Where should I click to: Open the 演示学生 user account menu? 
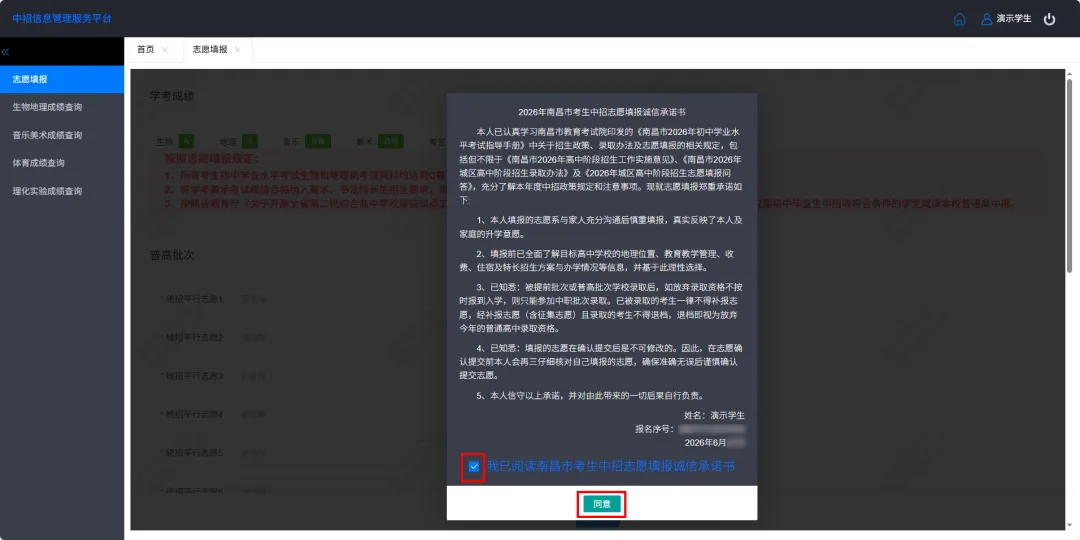pyautogui.click(x=1006, y=19)
